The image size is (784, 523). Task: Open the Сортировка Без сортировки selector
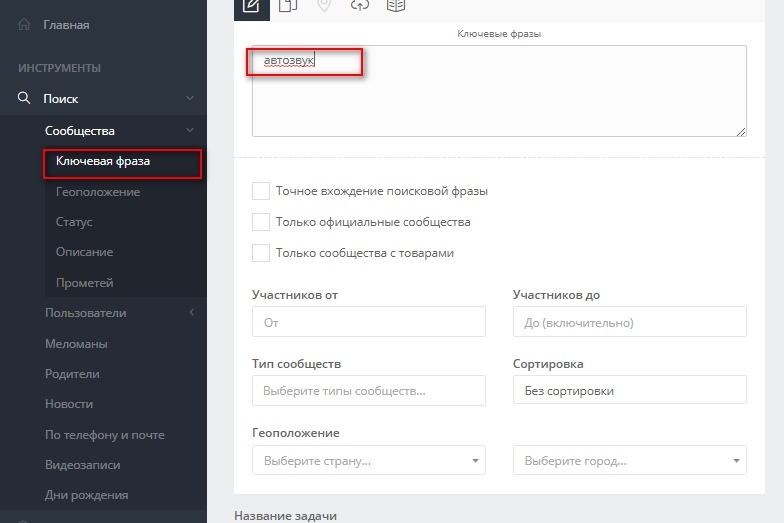coord(630,390)
